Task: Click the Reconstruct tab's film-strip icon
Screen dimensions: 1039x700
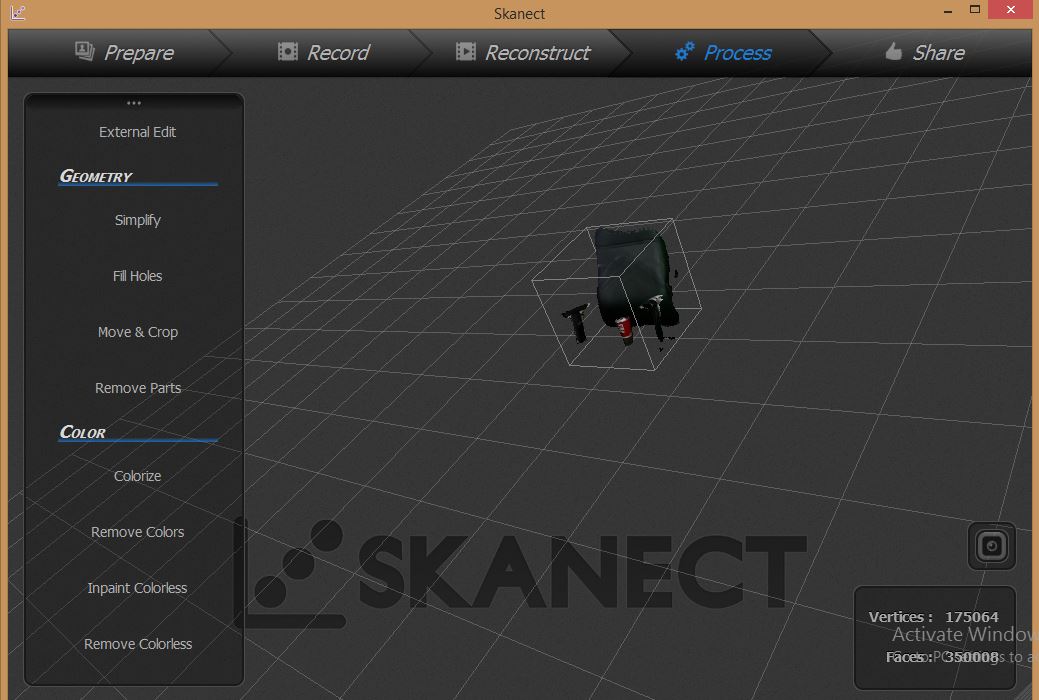Action: pyautogui.click(x=466, y=51)
